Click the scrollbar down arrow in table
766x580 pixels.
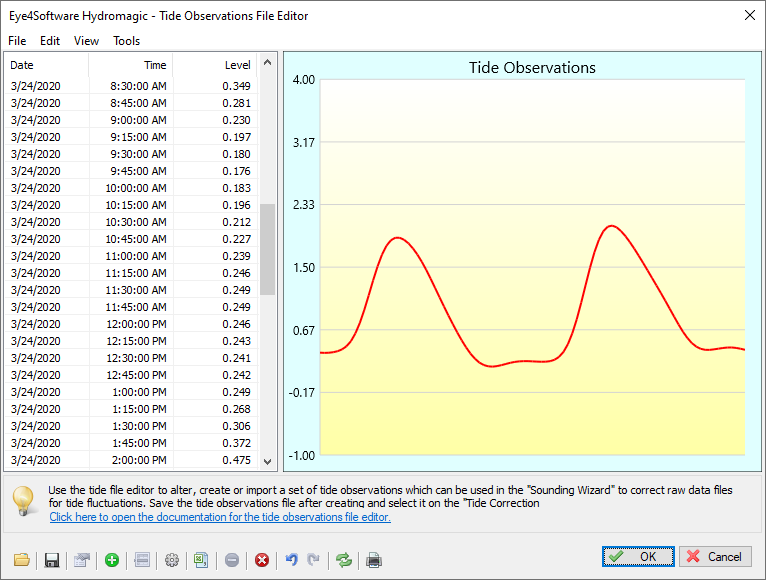(x=267, y=461)
